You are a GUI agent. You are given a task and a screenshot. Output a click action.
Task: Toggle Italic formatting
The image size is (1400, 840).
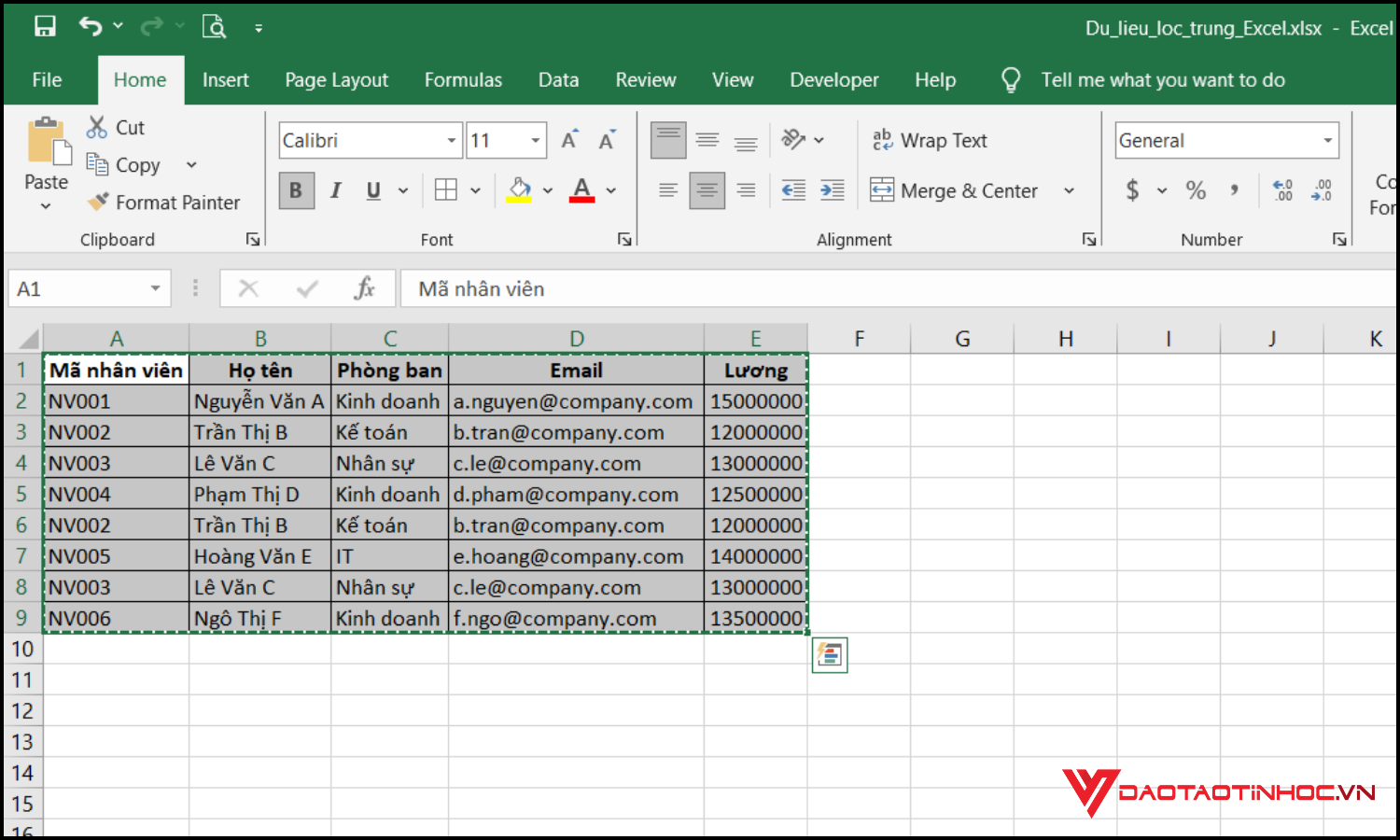click(335, 190)
